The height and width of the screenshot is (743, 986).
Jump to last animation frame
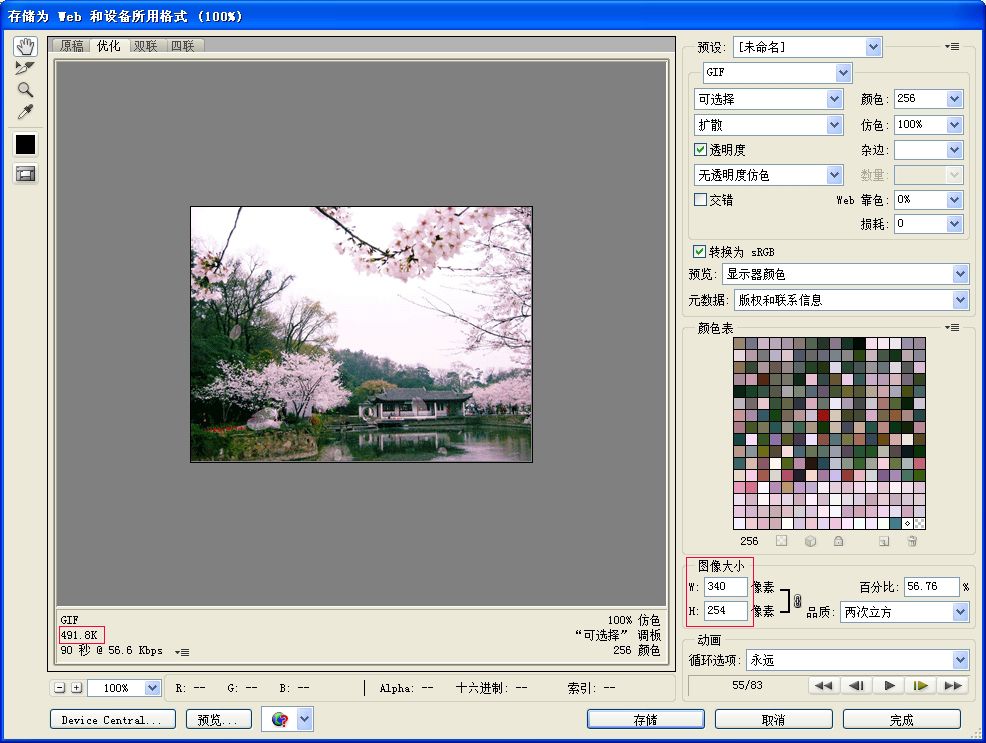[x=953, y=685]
